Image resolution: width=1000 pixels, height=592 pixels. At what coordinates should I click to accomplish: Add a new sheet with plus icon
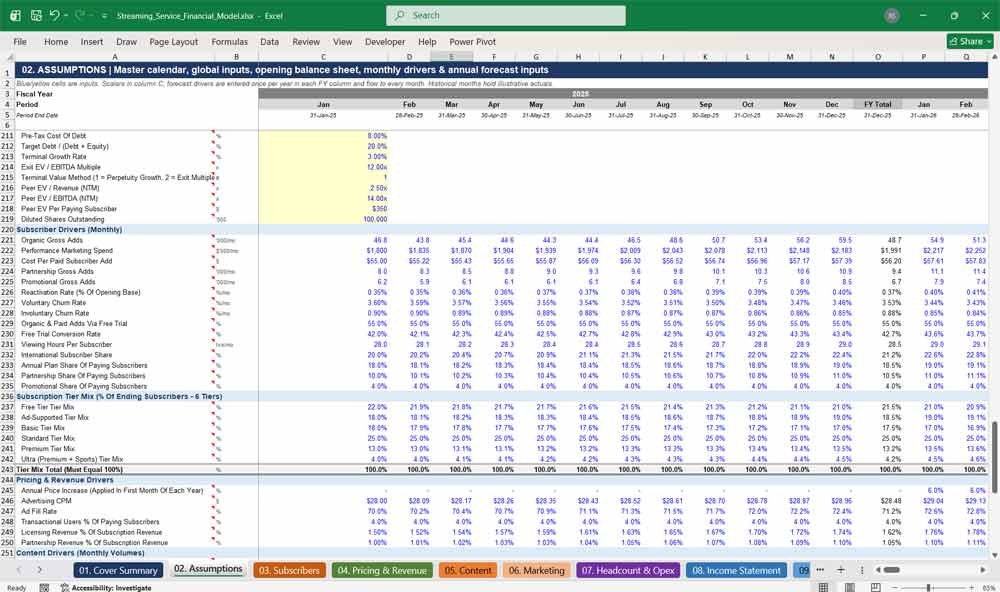pyautogui.click(x=841, y=570)
